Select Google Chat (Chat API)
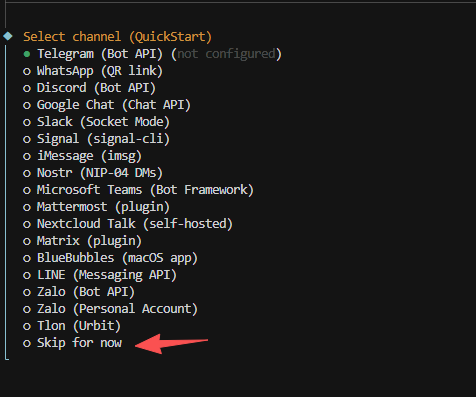476x397 pixels. pyautogui.click(x=107, y=105)
